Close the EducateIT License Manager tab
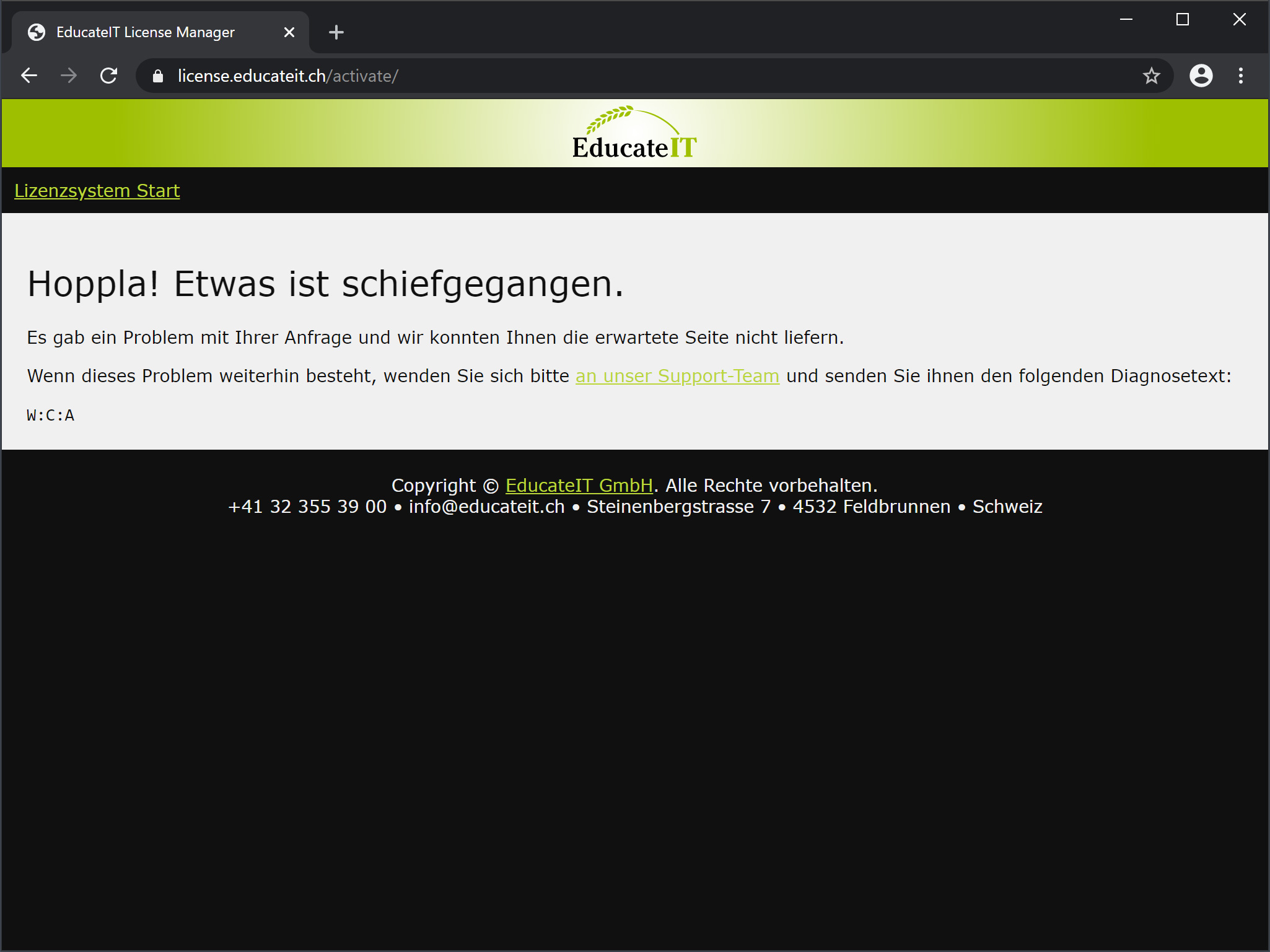The width and height of the screenshot is (1270, 952). pos(289,32)
